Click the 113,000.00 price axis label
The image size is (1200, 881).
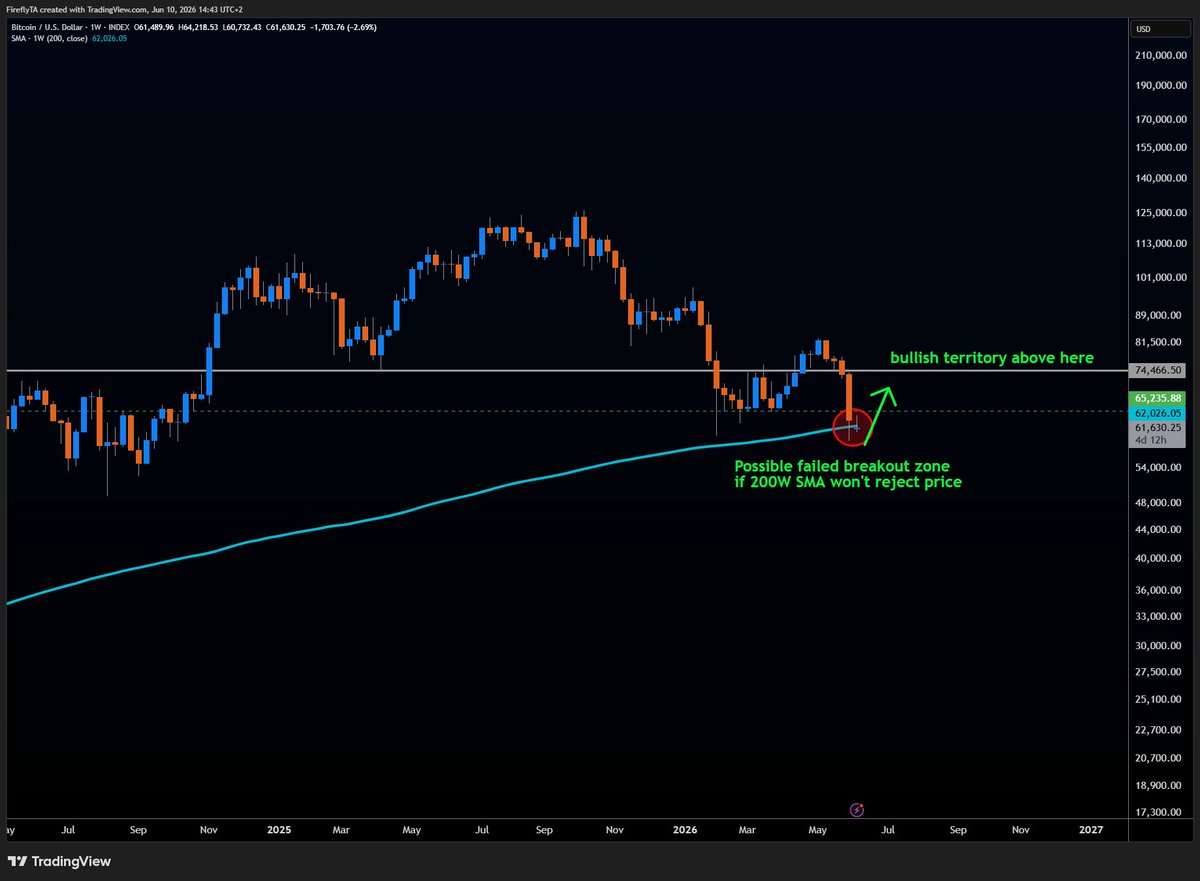[1161, 243]
